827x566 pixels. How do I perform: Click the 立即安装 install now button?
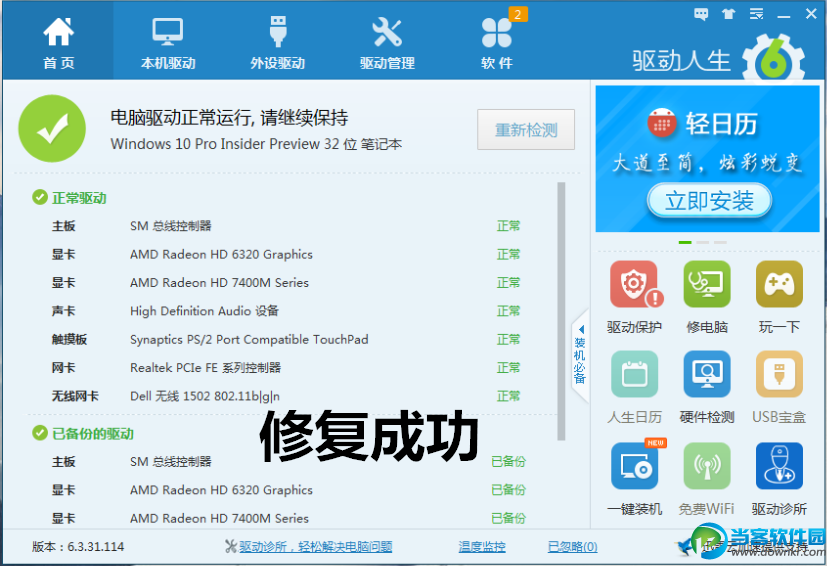709,200
